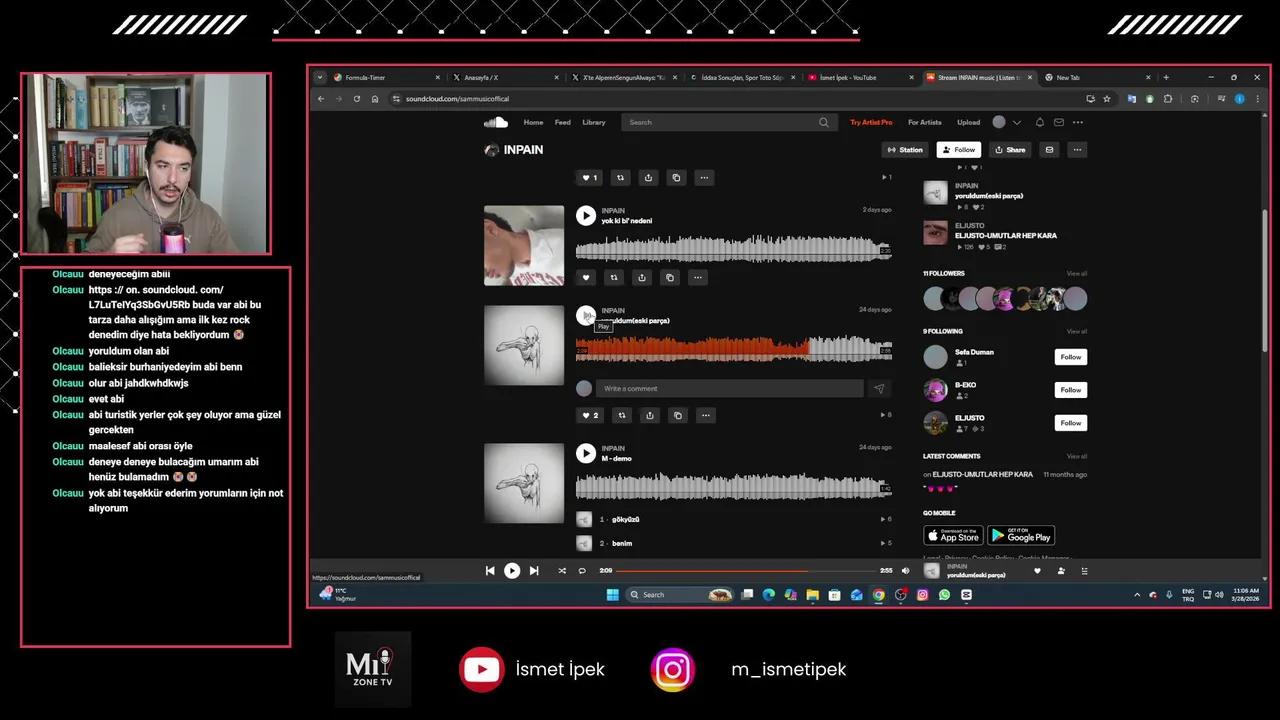The height and width of the screenshot is (720, 1280).
Task: Switch to the İsmet İpek - YouTube tab
Action: pyautogui.click(x=861, y=77)
